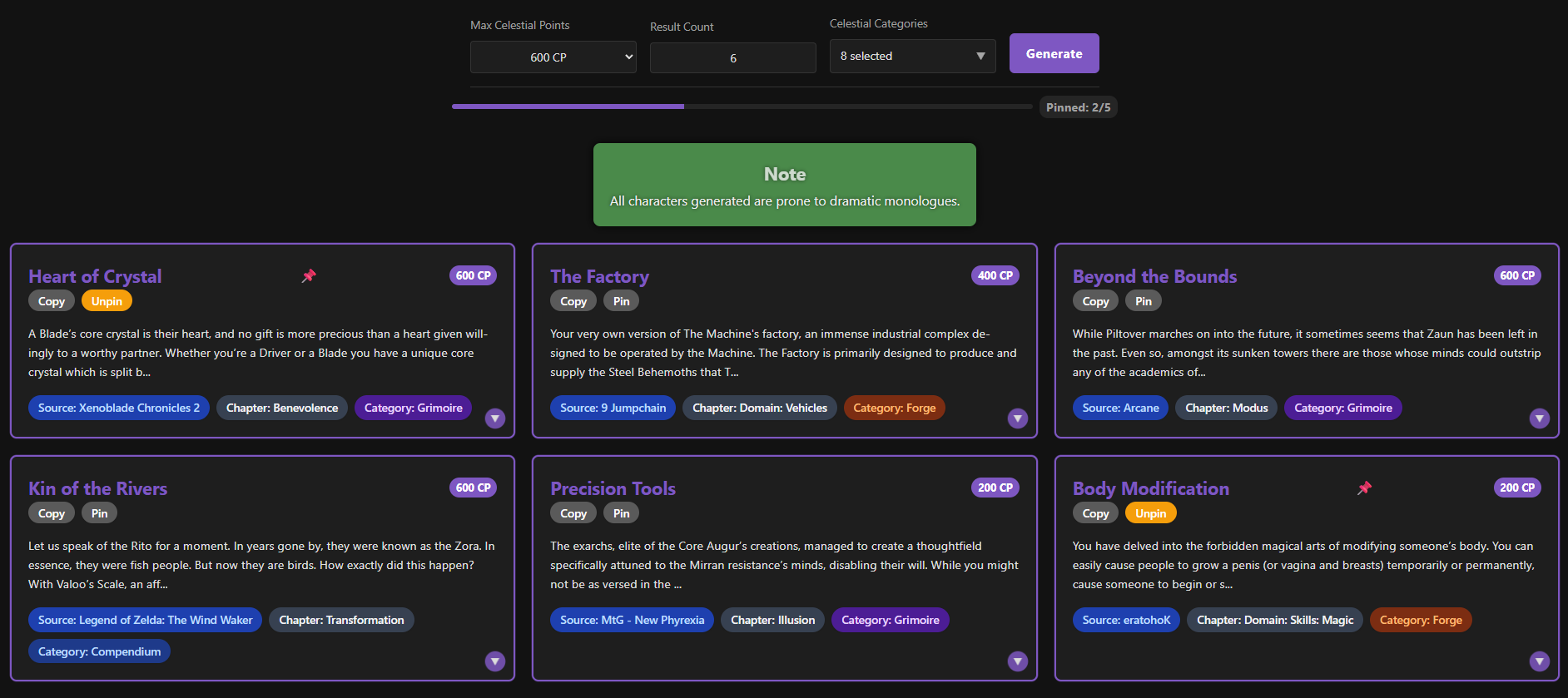
Task: Unpin the Body Modification card
Action: pos(1150,513)
